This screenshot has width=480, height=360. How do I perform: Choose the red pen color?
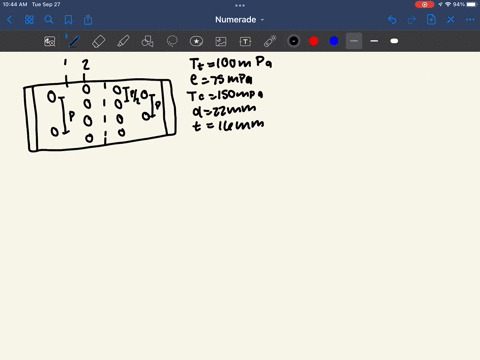tap(314, 41)
